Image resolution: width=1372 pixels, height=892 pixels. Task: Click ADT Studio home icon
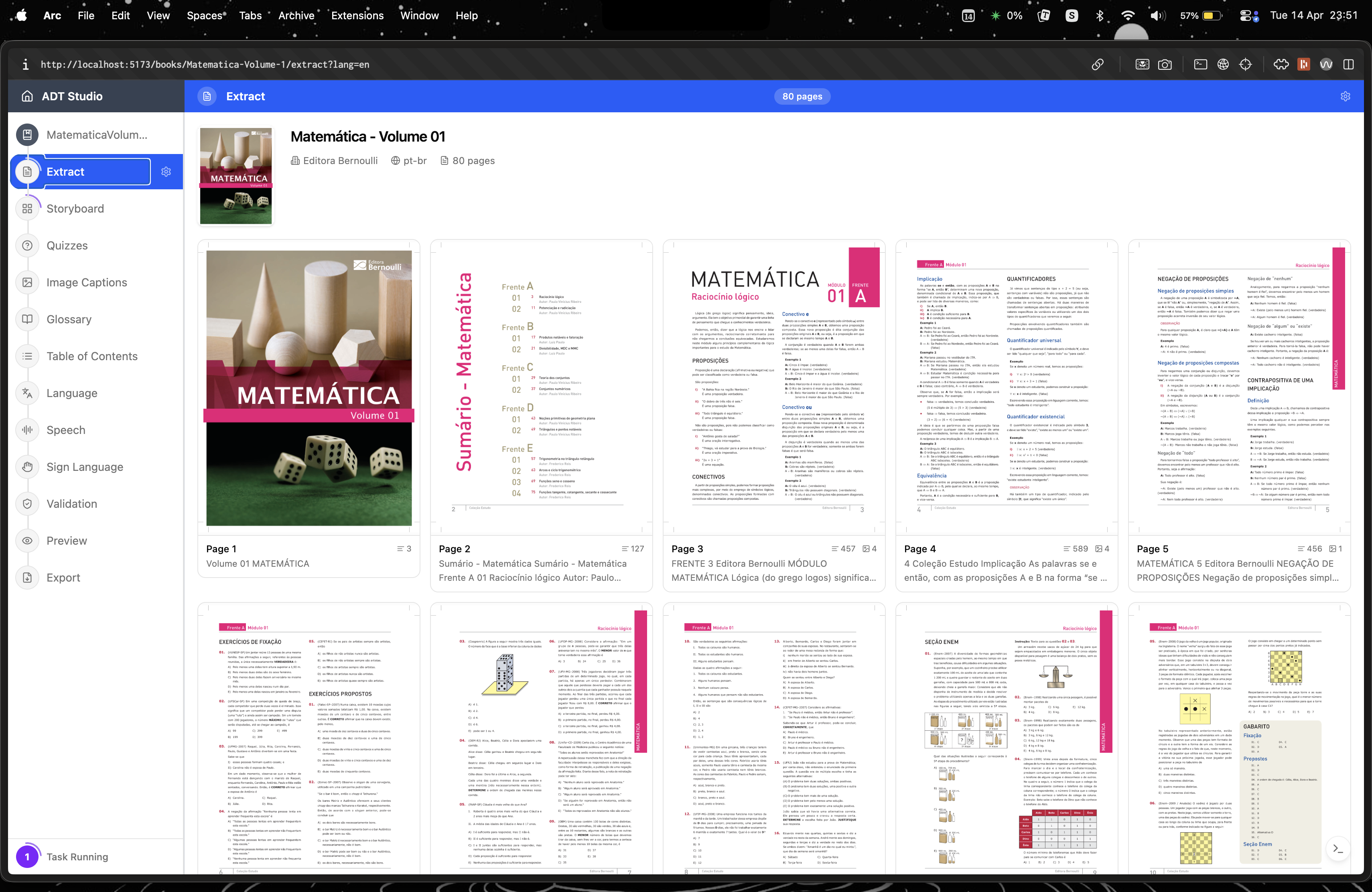pos(27,96)
